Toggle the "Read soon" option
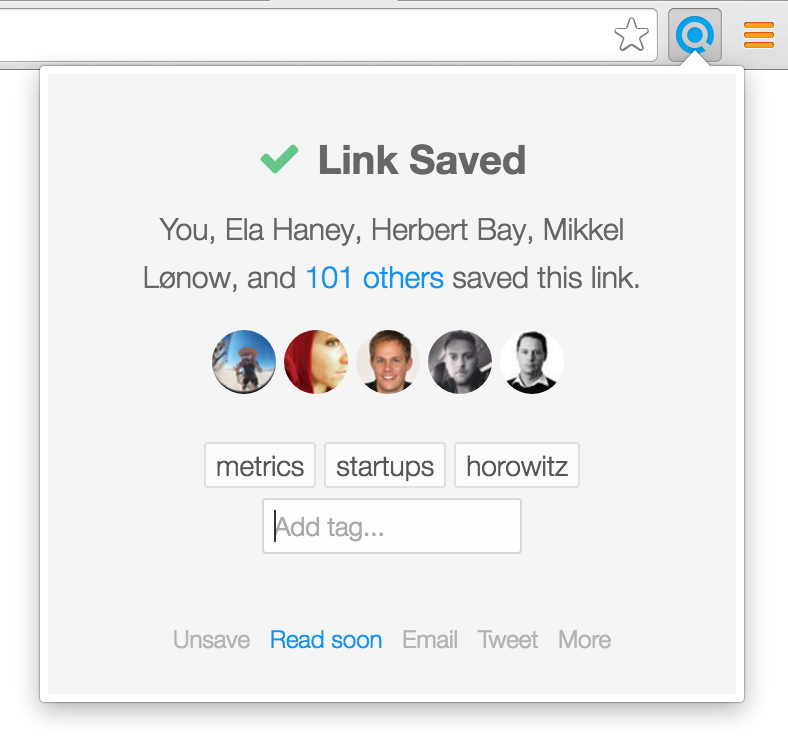 [326, 640]
